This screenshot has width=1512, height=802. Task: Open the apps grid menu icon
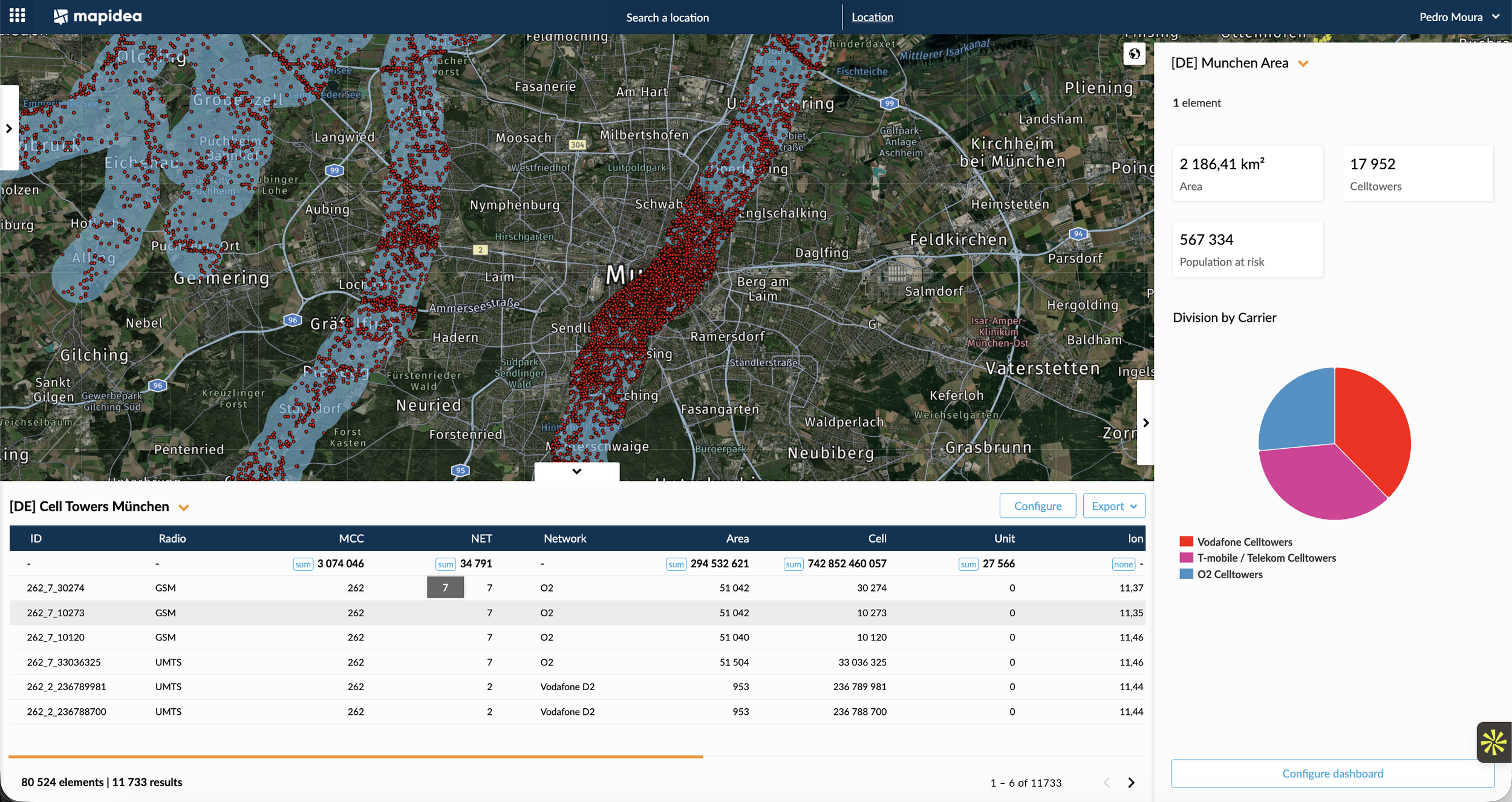point(17,16)
